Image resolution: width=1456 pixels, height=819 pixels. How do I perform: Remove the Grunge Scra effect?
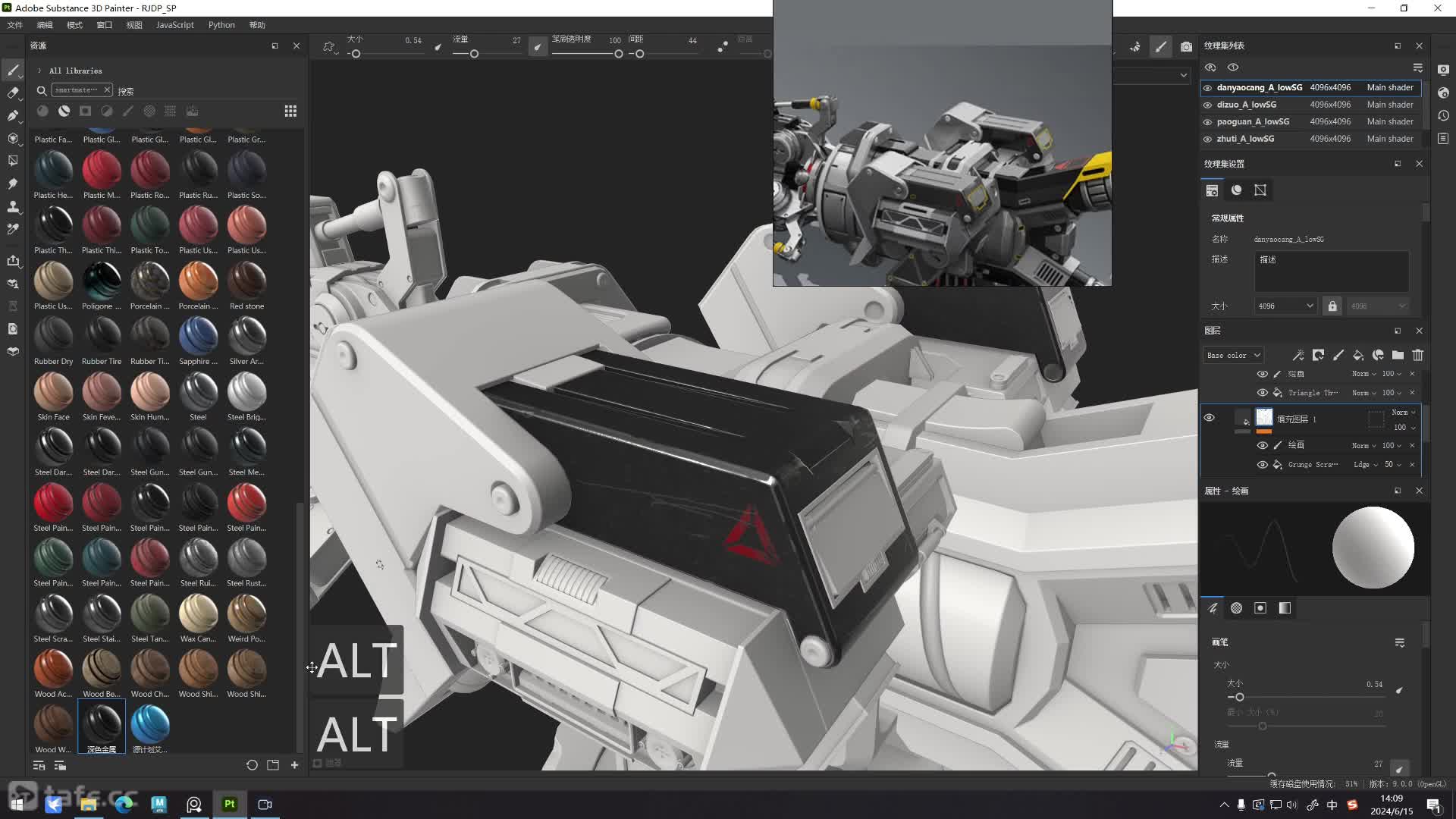tap(1412, 465)
